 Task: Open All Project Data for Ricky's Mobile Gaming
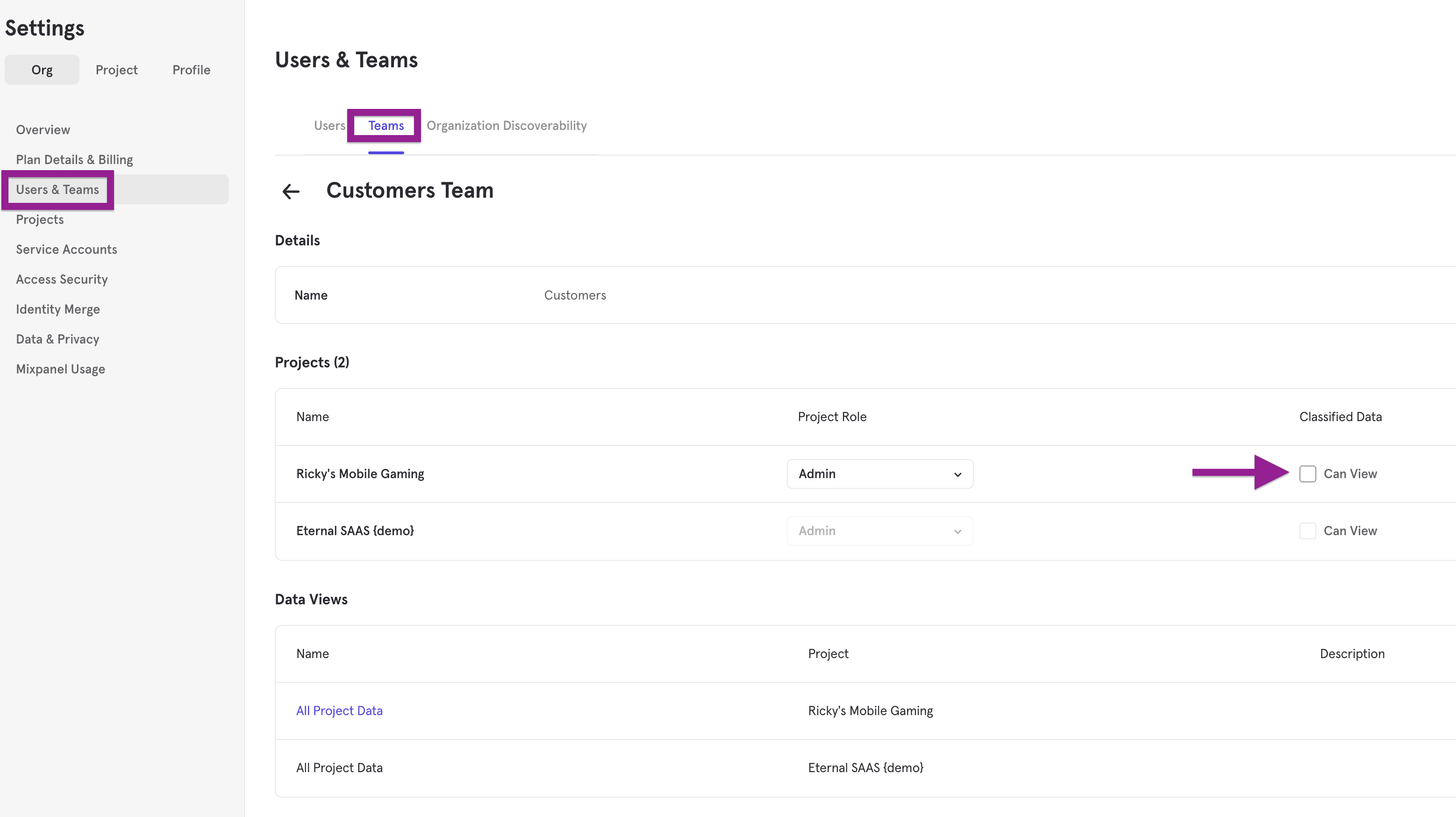tap(339, 711)
